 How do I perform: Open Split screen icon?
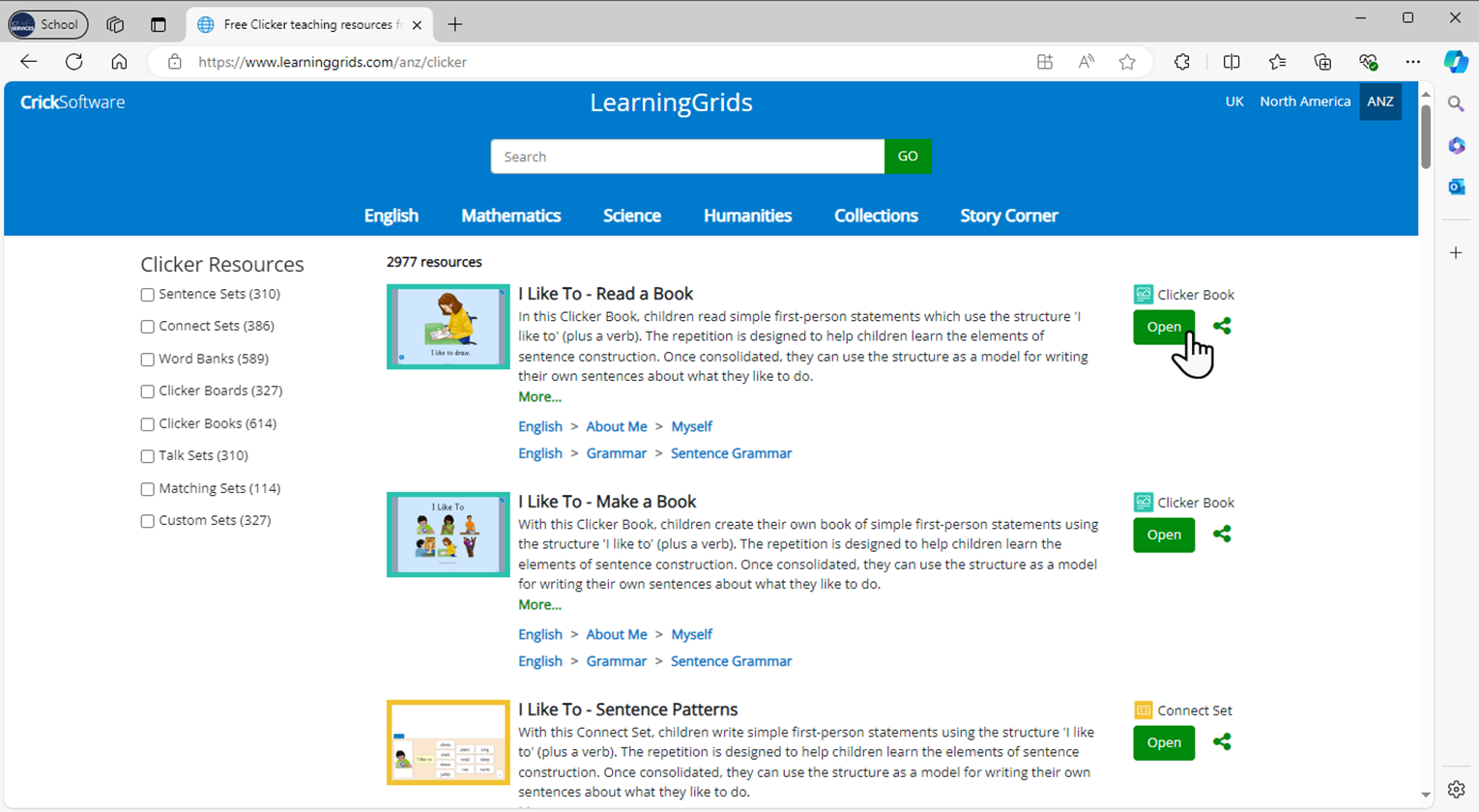coord(1232,62)
